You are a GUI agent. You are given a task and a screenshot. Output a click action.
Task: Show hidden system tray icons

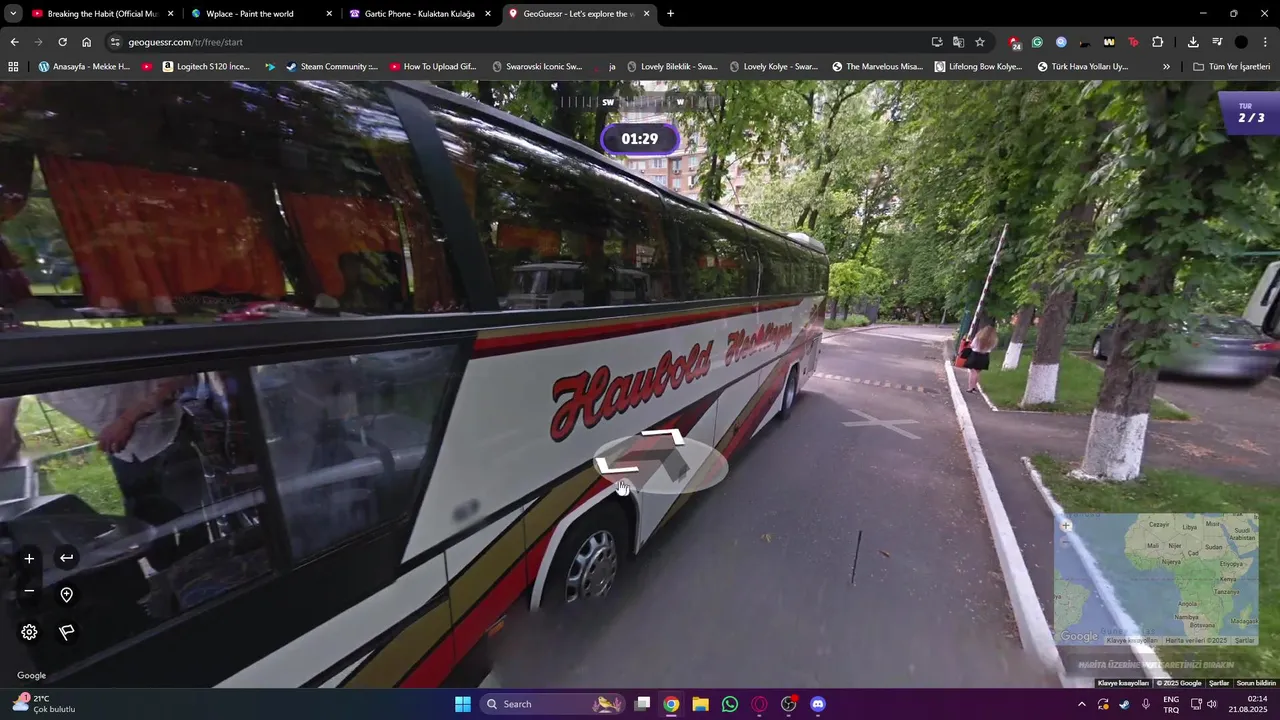[1081, 704]
